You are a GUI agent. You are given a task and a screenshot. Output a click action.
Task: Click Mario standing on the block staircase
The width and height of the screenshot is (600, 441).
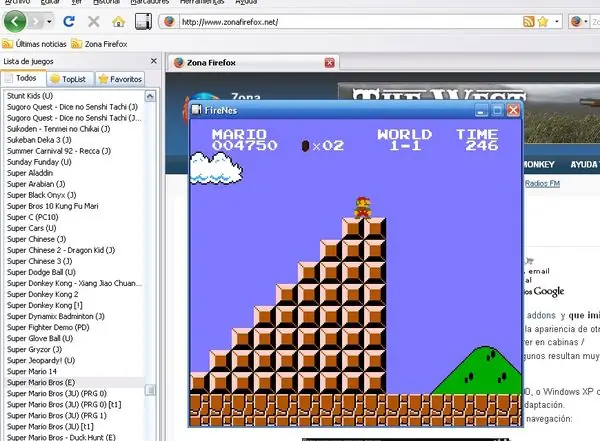[362, 207]
